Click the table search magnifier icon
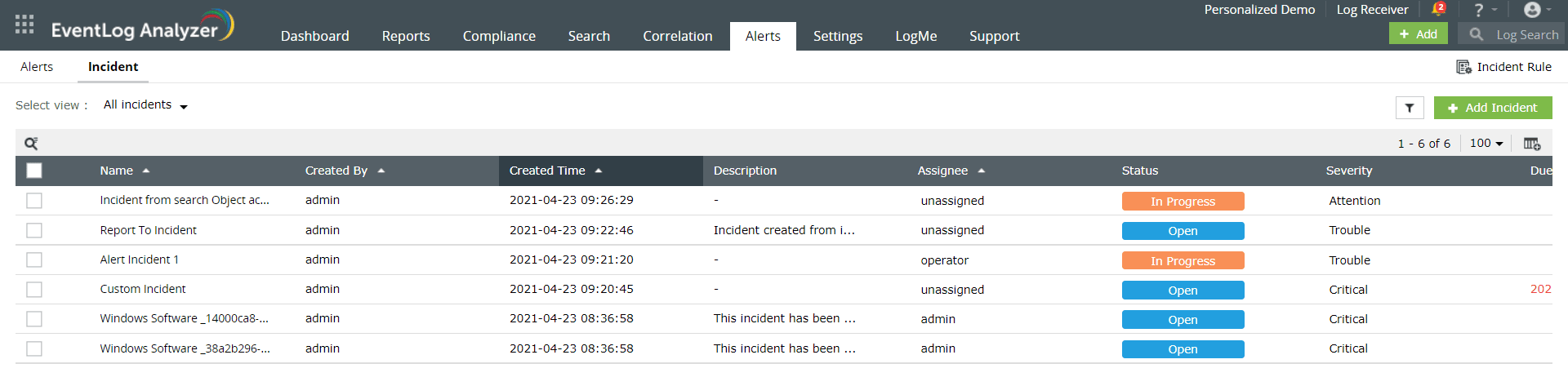The height and width of the screenshot is (386, 1568). pos(31,144)
